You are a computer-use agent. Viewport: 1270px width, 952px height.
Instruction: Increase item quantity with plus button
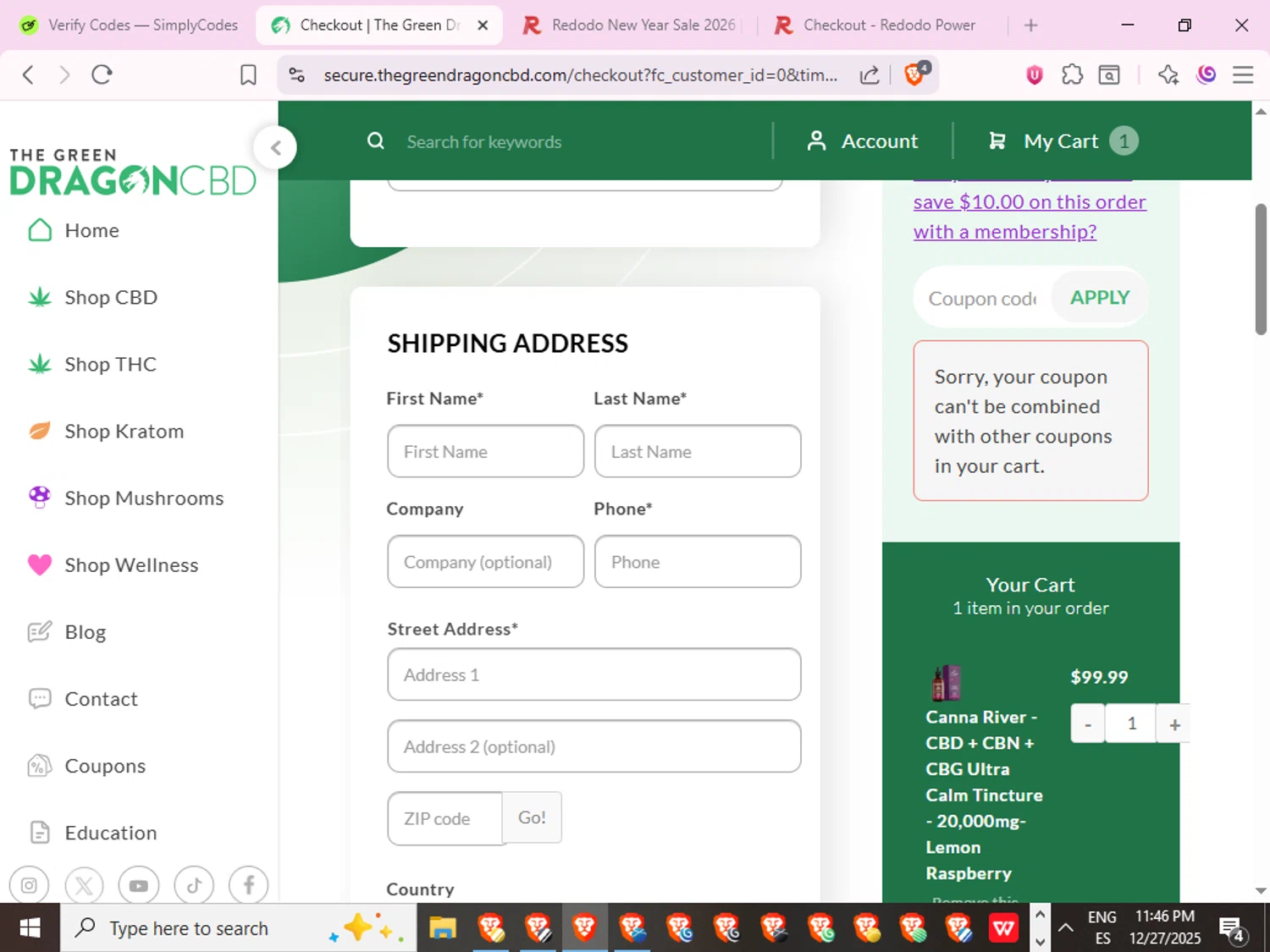(1174, 724)
